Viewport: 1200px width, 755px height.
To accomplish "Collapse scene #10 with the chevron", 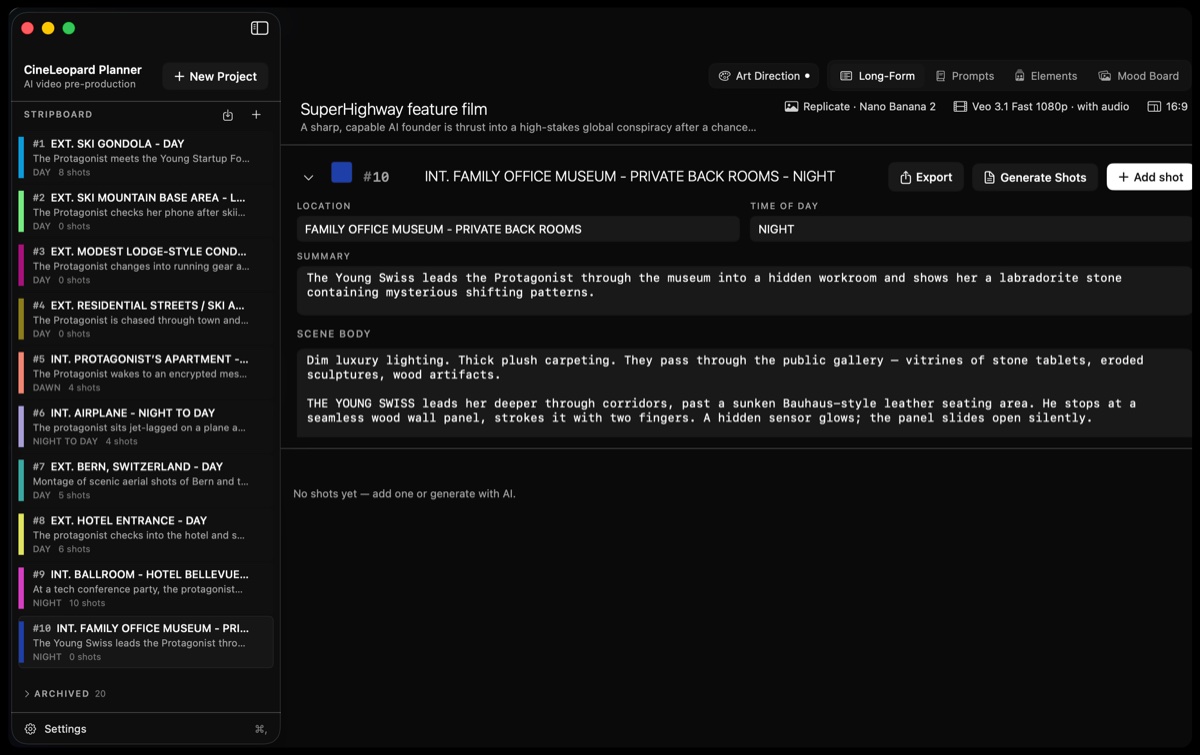I will coord(308,177).
